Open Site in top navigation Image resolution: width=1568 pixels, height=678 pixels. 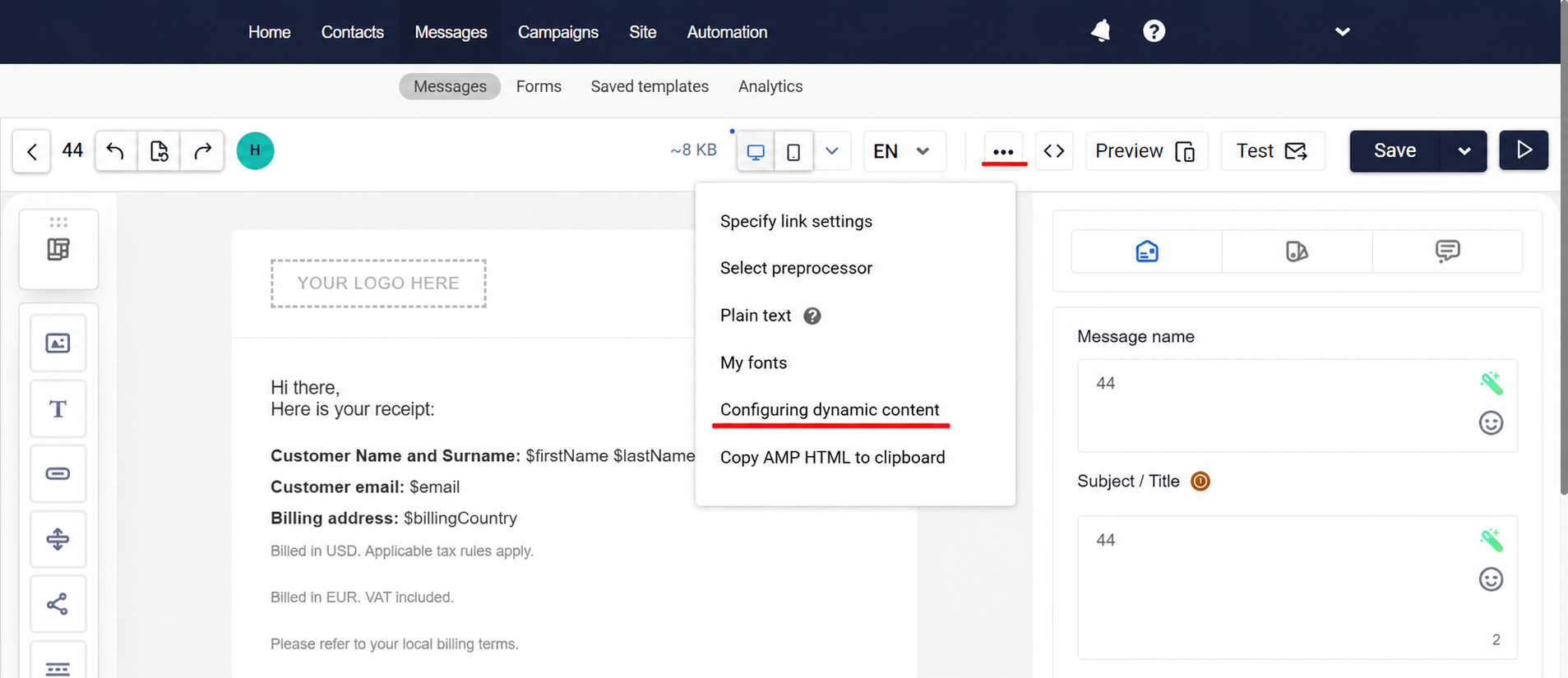[643, 32]
